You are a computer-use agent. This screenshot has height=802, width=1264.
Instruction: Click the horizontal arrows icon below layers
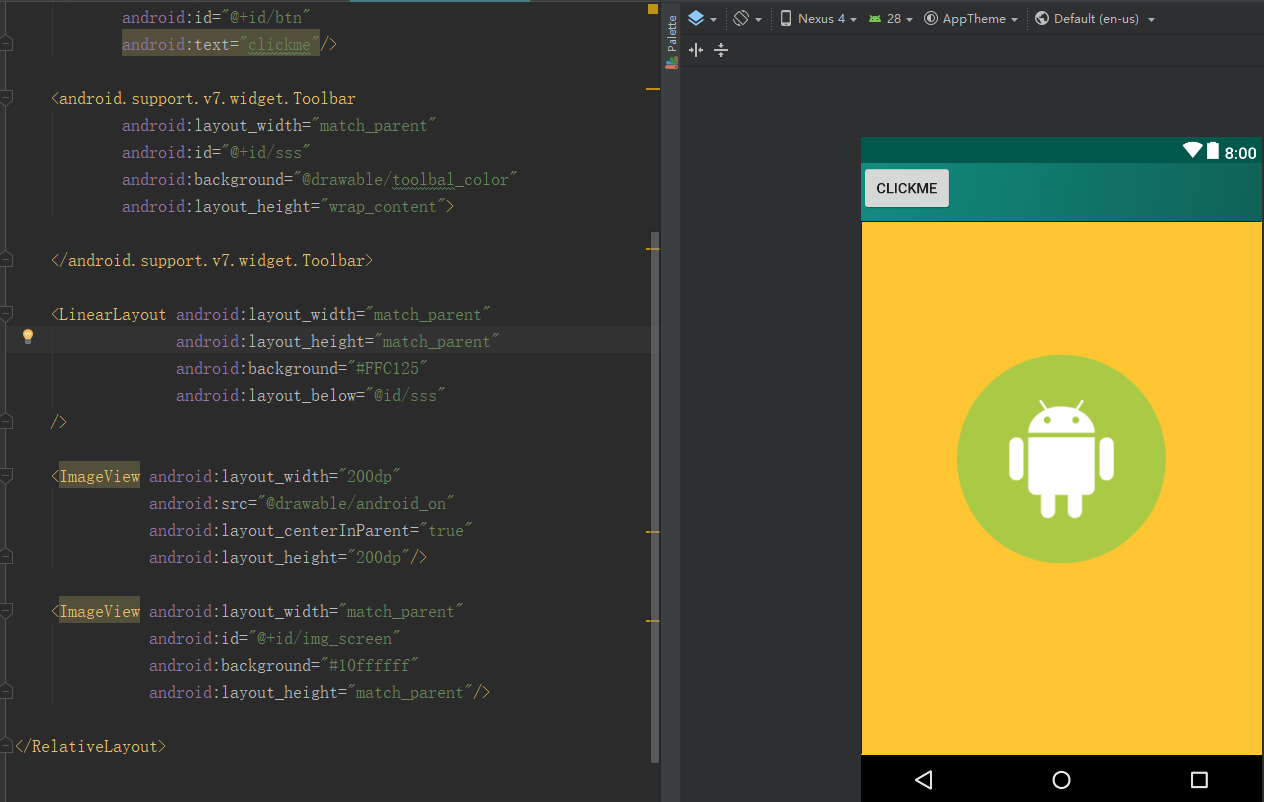(696, 50)
